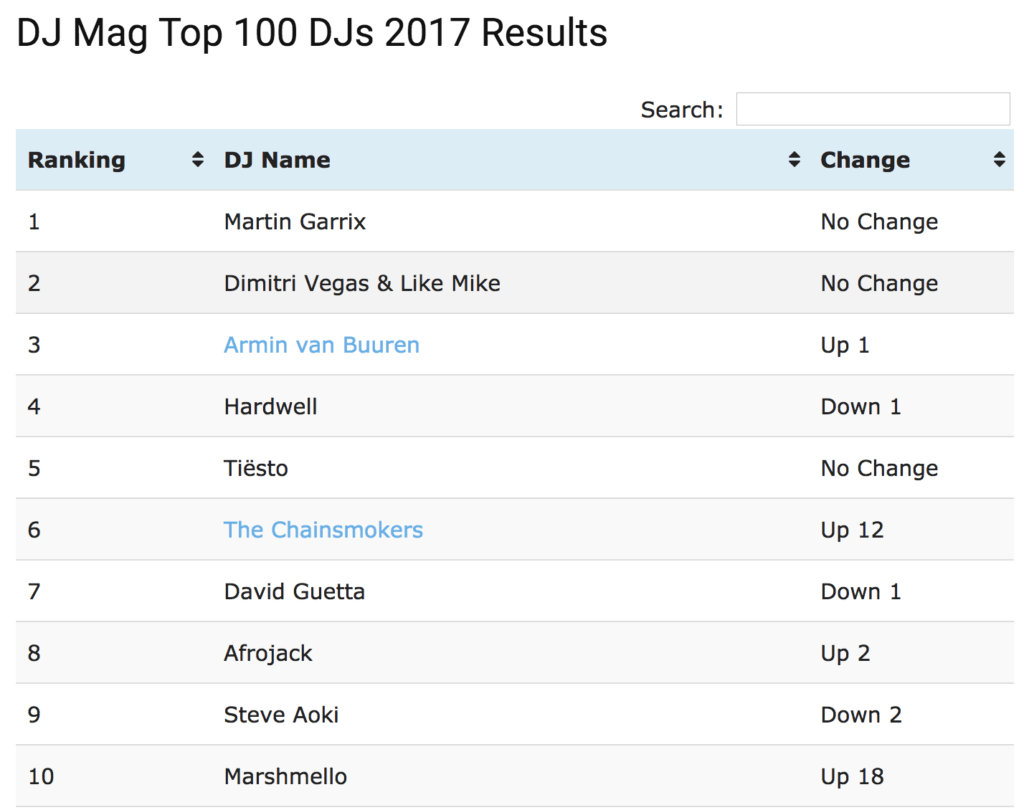Click the Change column sort arrows icon
The width and height of the screenshot is (1024, 810).
[x=998, y=160]
